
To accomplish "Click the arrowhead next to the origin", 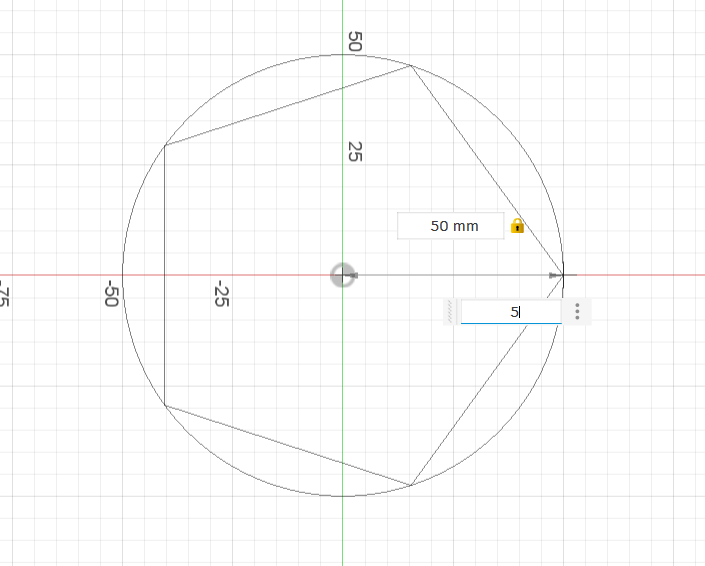I will (354, 275).
